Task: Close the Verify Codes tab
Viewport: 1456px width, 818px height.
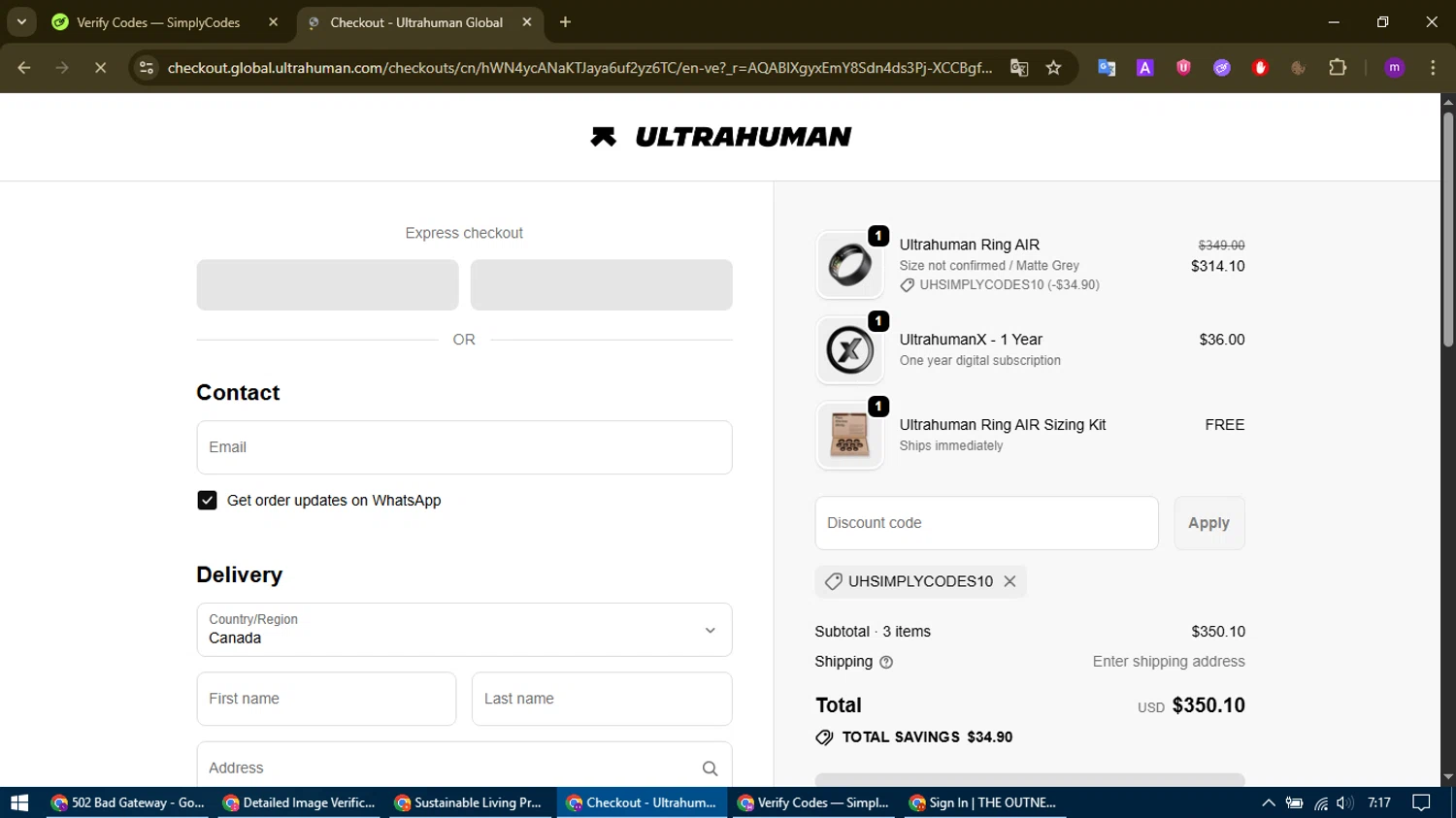Action: tap(274, 22)
